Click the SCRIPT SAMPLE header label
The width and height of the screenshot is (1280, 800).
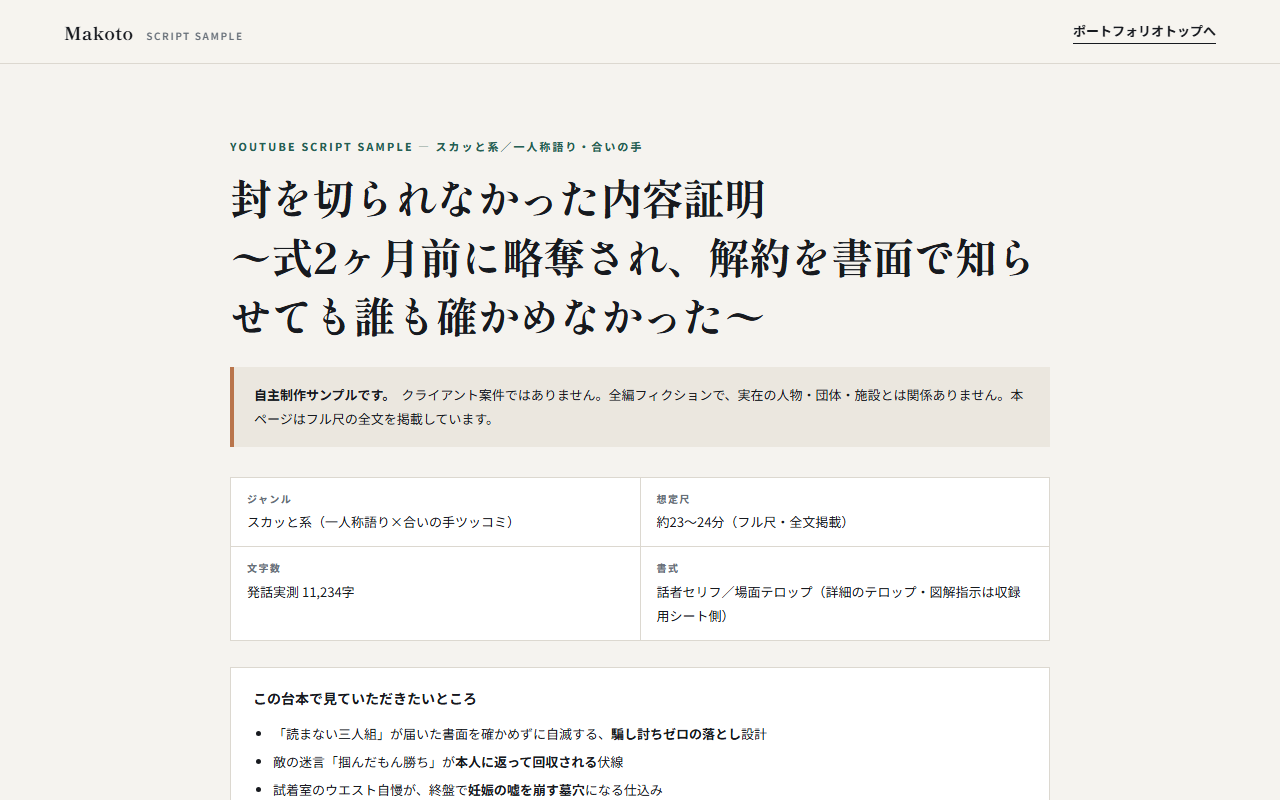pyautogui.click(x=194, y=36)
